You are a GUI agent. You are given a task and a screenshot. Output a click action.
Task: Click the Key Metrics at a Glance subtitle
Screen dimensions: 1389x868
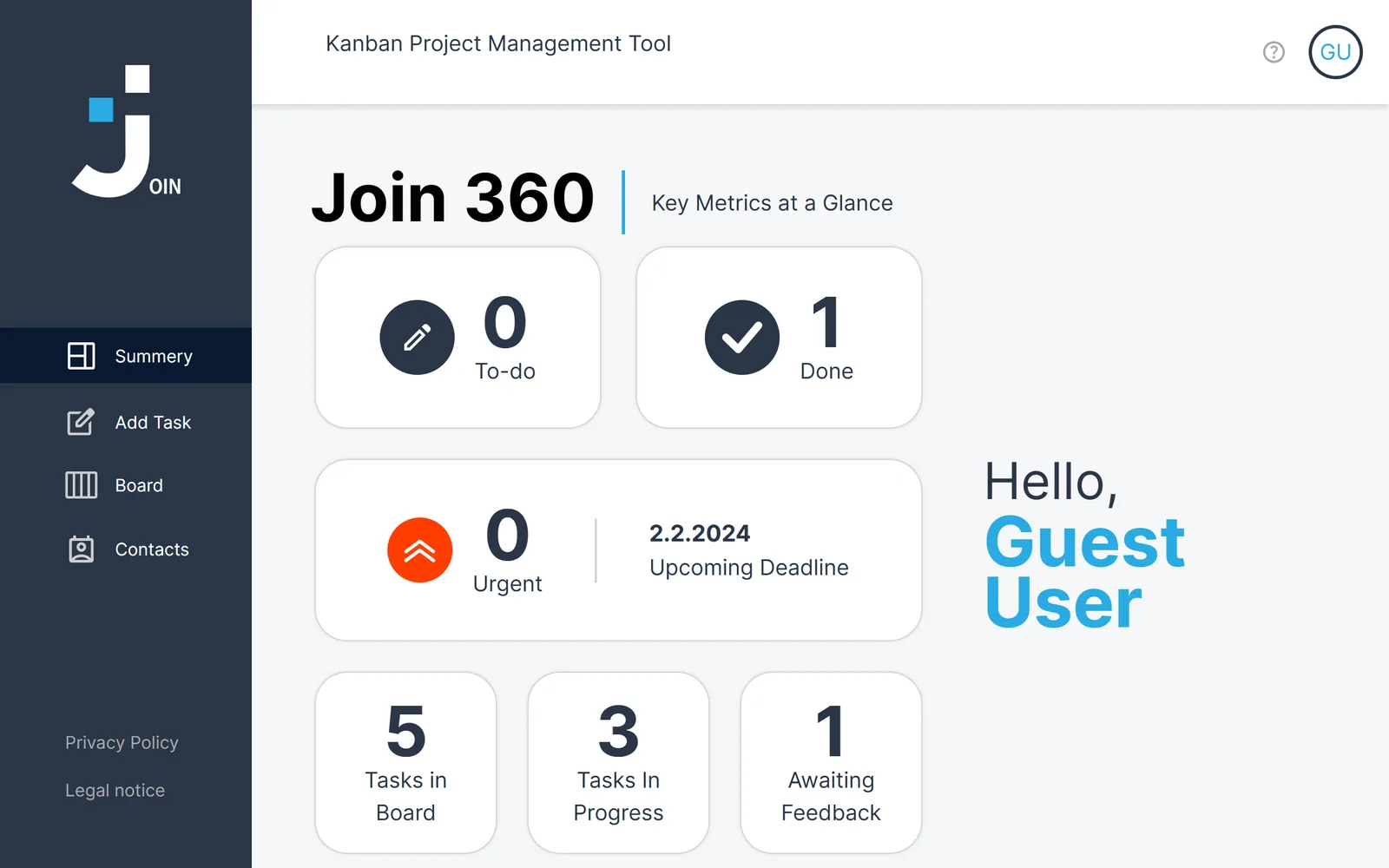click(773, 203)
